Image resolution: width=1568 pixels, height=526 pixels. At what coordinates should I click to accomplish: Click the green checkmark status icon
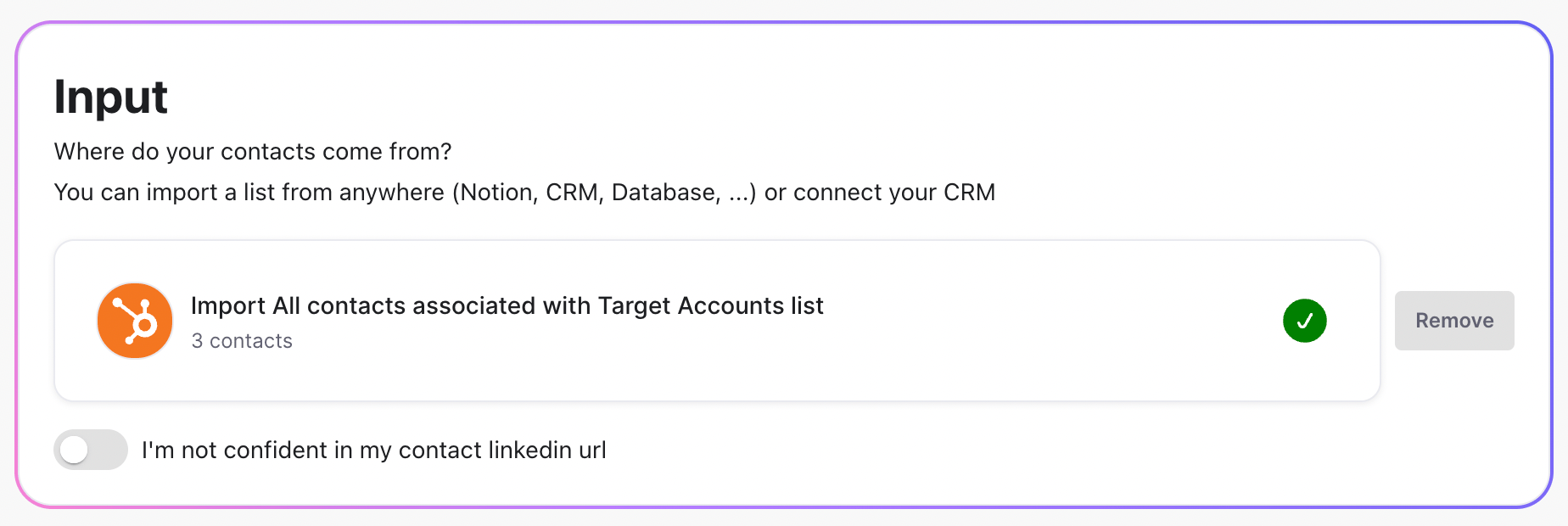1304,321
